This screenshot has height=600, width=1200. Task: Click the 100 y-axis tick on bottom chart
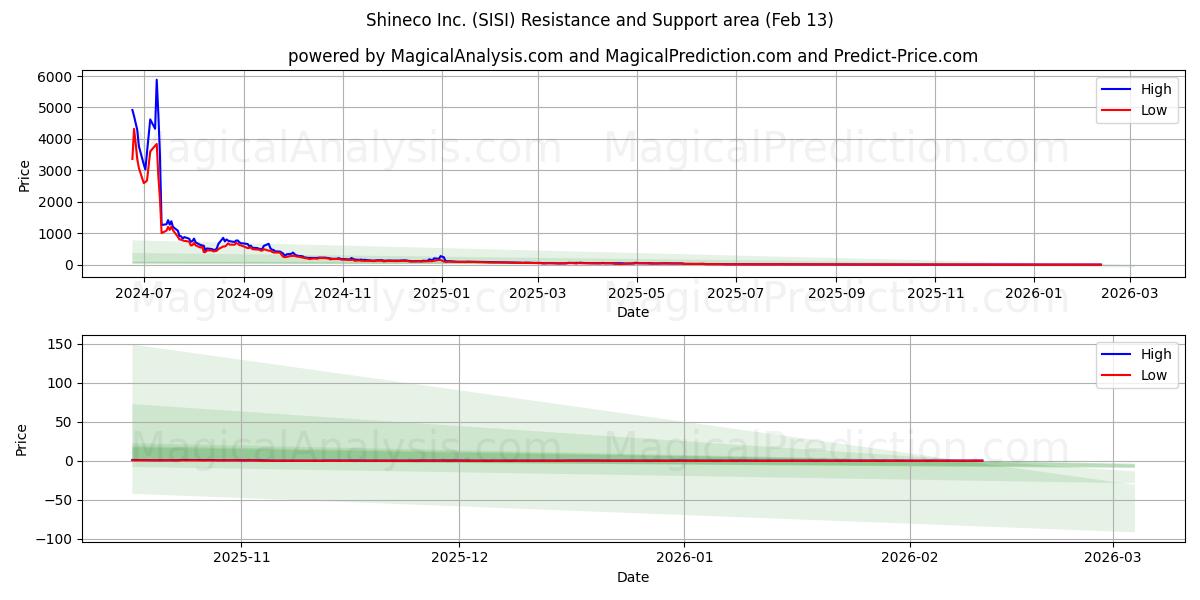[61, 383]
